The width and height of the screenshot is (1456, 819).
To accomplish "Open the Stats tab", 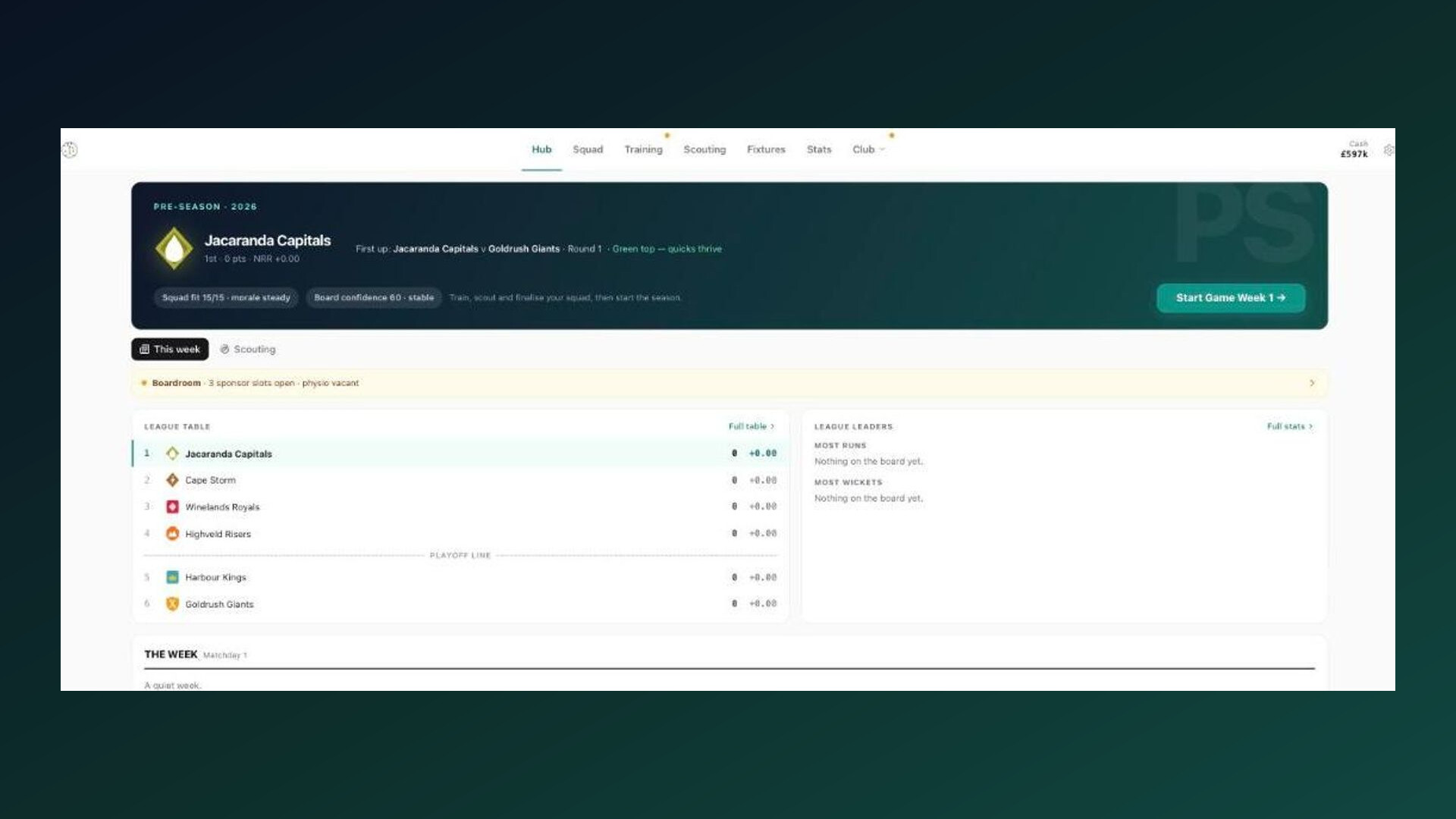I will [819, 149].
